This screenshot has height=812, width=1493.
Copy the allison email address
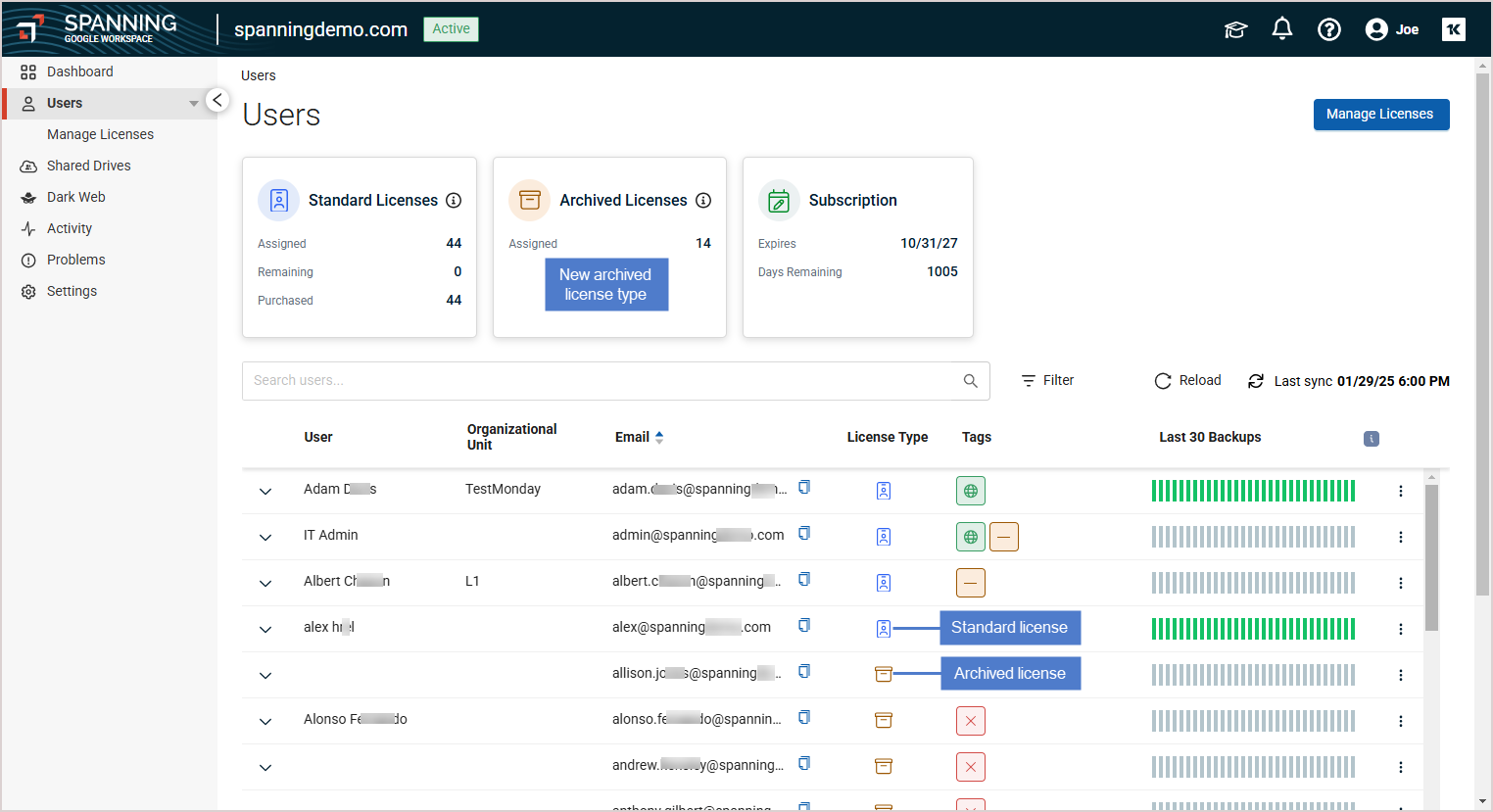[x=804, y=671]
